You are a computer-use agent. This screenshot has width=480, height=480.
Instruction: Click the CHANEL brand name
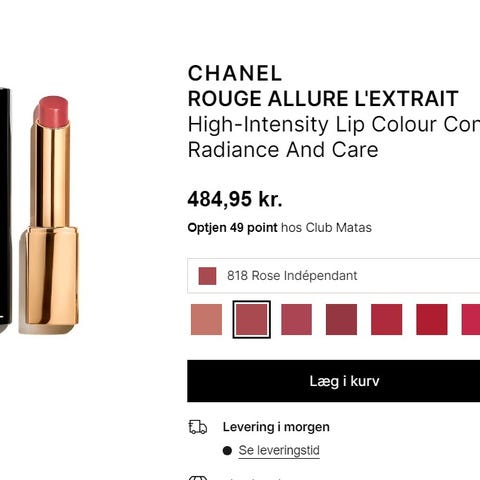(235, 73)
